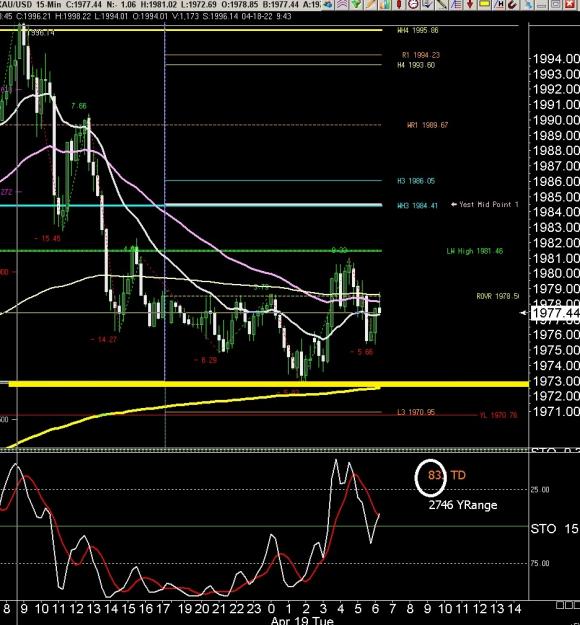Click the 2746 YRange label
This screenshot has width=580, height=625.
coord(463,505)
